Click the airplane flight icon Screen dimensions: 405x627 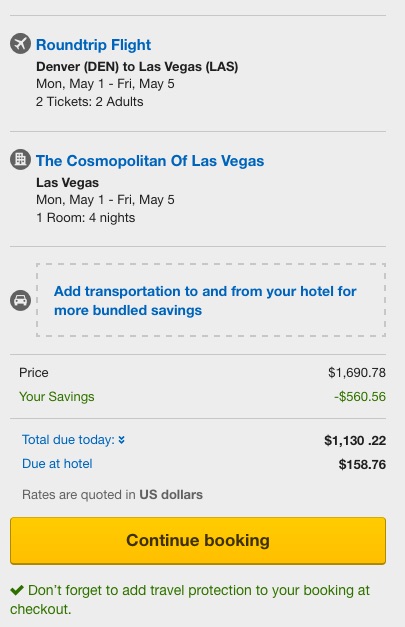[20, 43]
